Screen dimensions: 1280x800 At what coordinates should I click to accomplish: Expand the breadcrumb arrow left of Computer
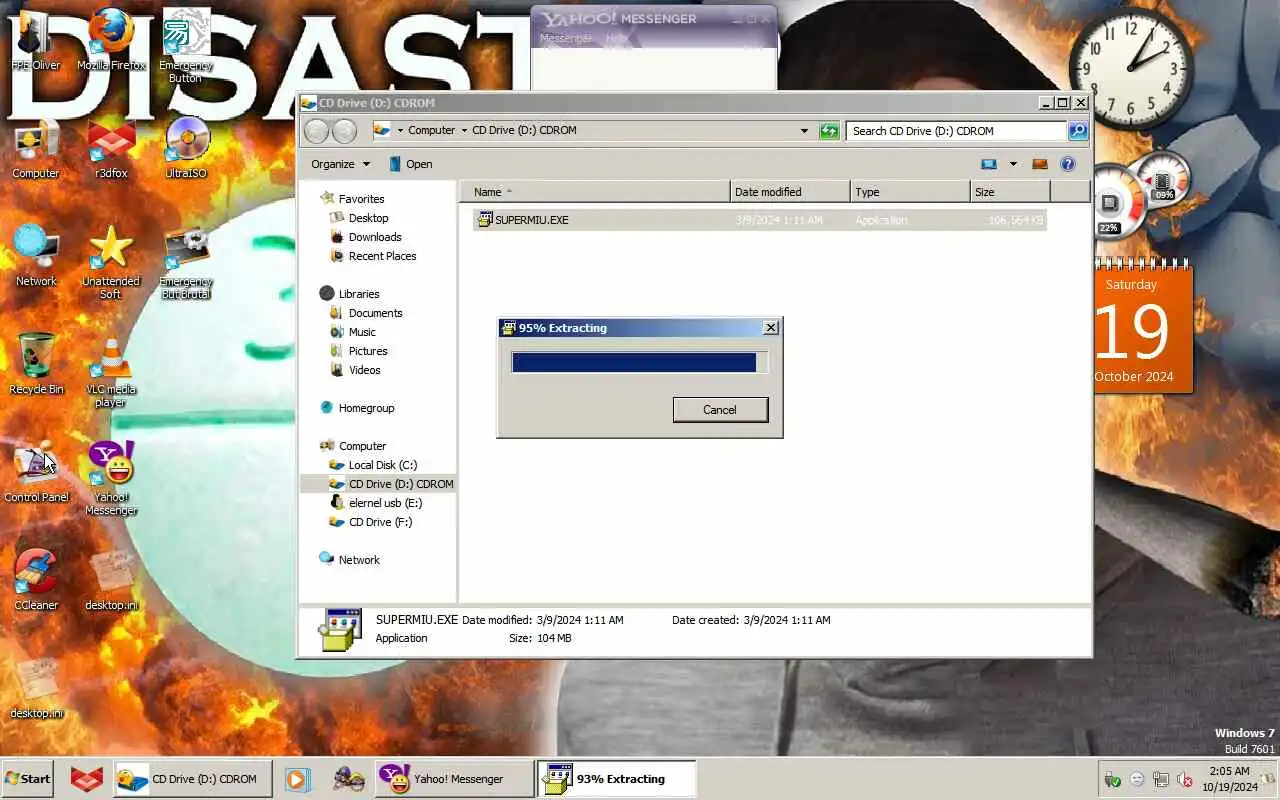point(400,131)
